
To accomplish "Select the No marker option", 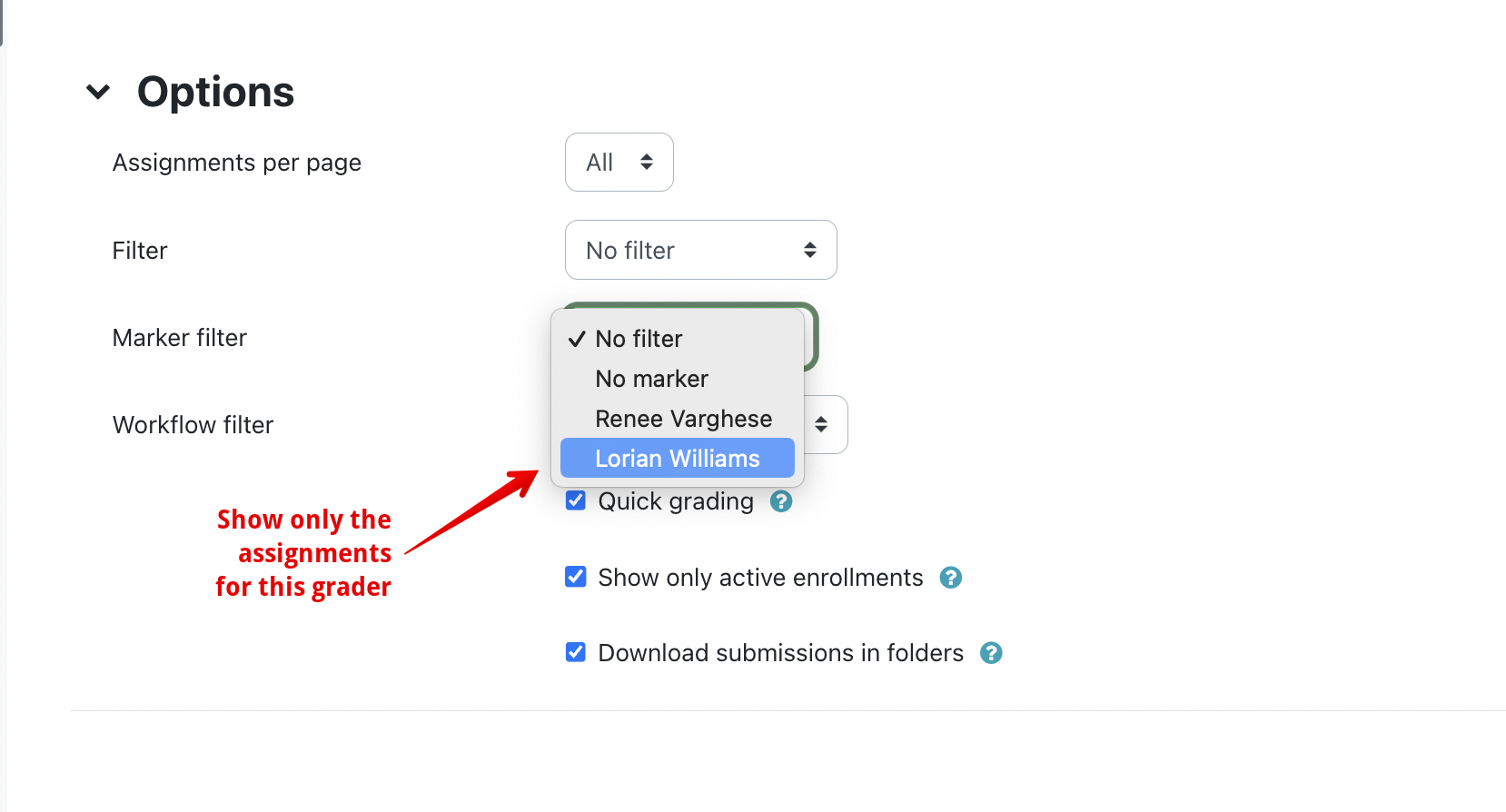I will (651, 379).
